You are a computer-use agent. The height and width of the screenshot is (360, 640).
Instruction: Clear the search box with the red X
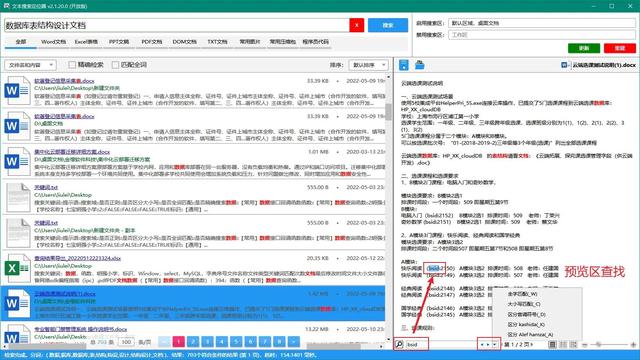(x=356, y=25)
